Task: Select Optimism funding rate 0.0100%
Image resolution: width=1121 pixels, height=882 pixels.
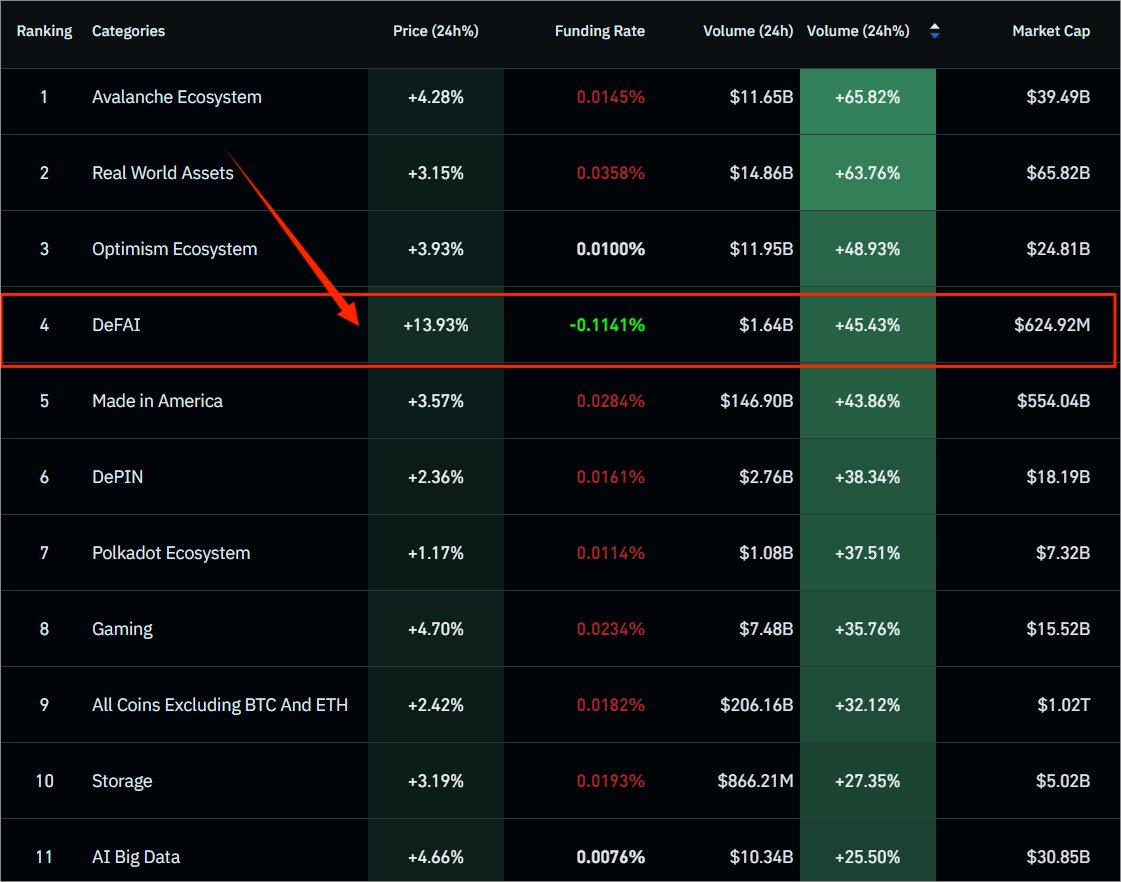Action: pos(611,249)
